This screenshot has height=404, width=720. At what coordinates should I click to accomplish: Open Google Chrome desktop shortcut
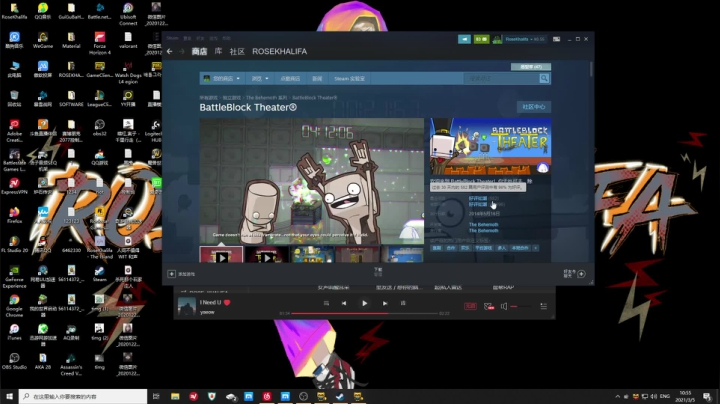14,306
